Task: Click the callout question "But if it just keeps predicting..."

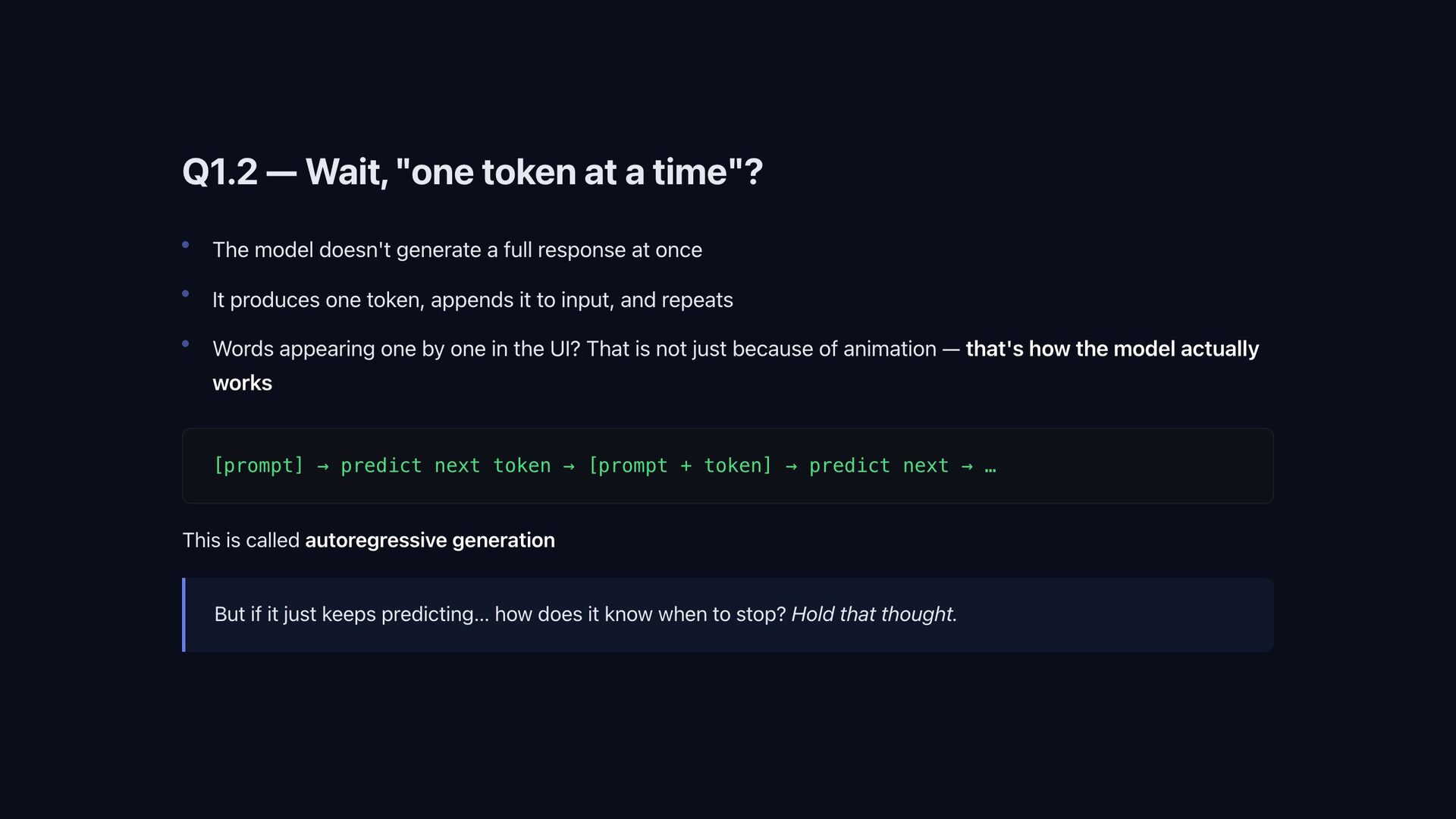Action: coord(499,614)
